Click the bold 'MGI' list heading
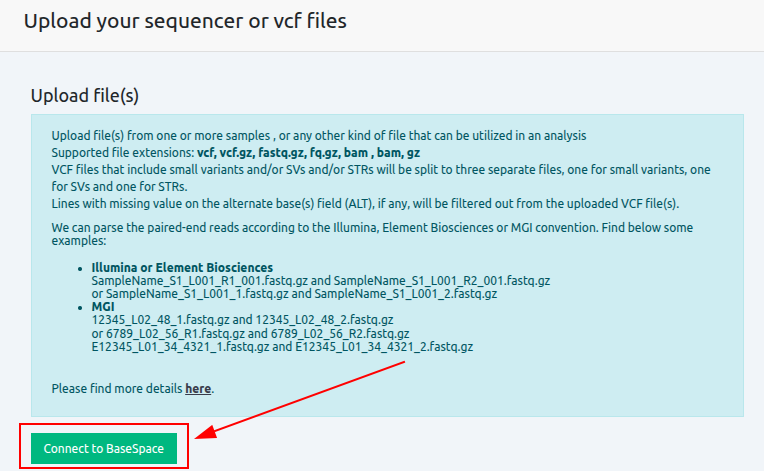 pos(103,307)
